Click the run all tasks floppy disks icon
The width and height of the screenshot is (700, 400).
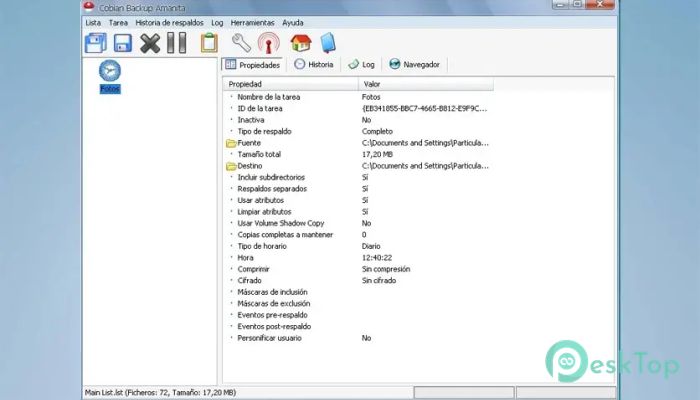[96, 43]
